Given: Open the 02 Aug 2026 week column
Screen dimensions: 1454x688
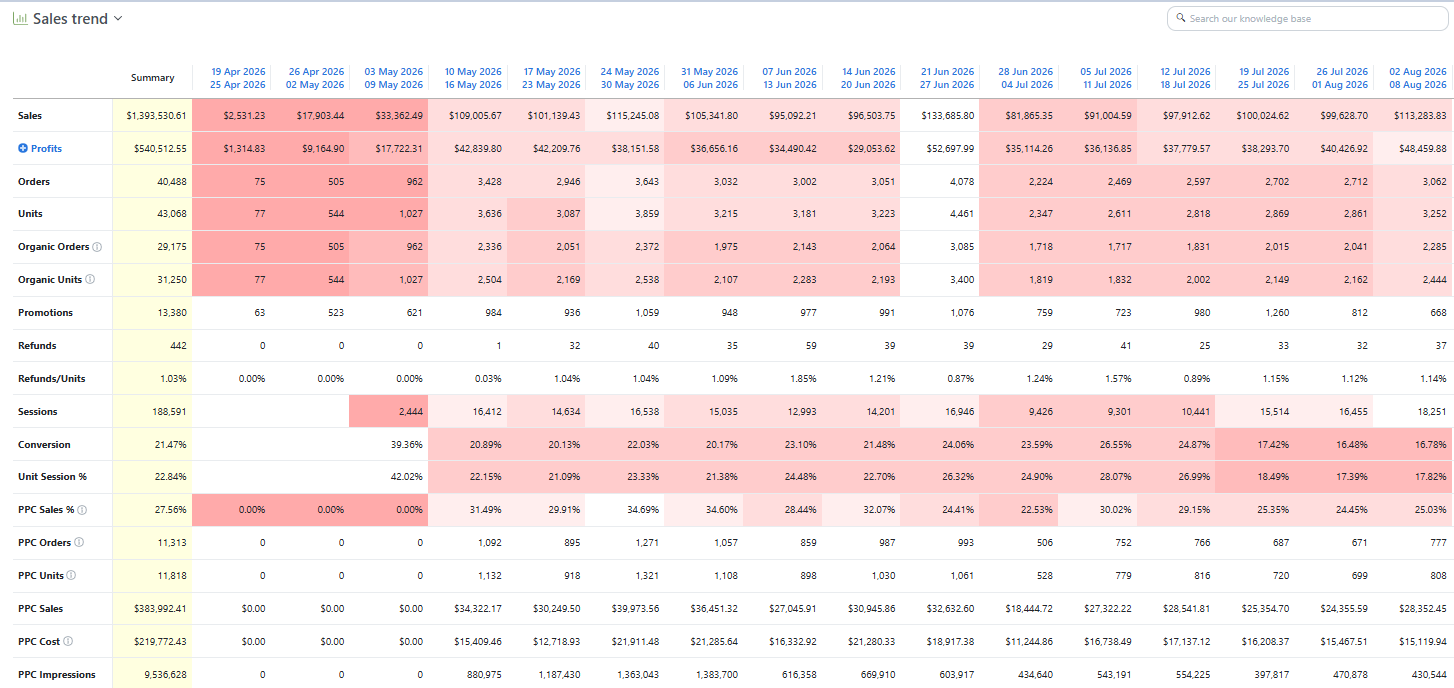Looking at the screenshot, I should (x=1418, y=78).
